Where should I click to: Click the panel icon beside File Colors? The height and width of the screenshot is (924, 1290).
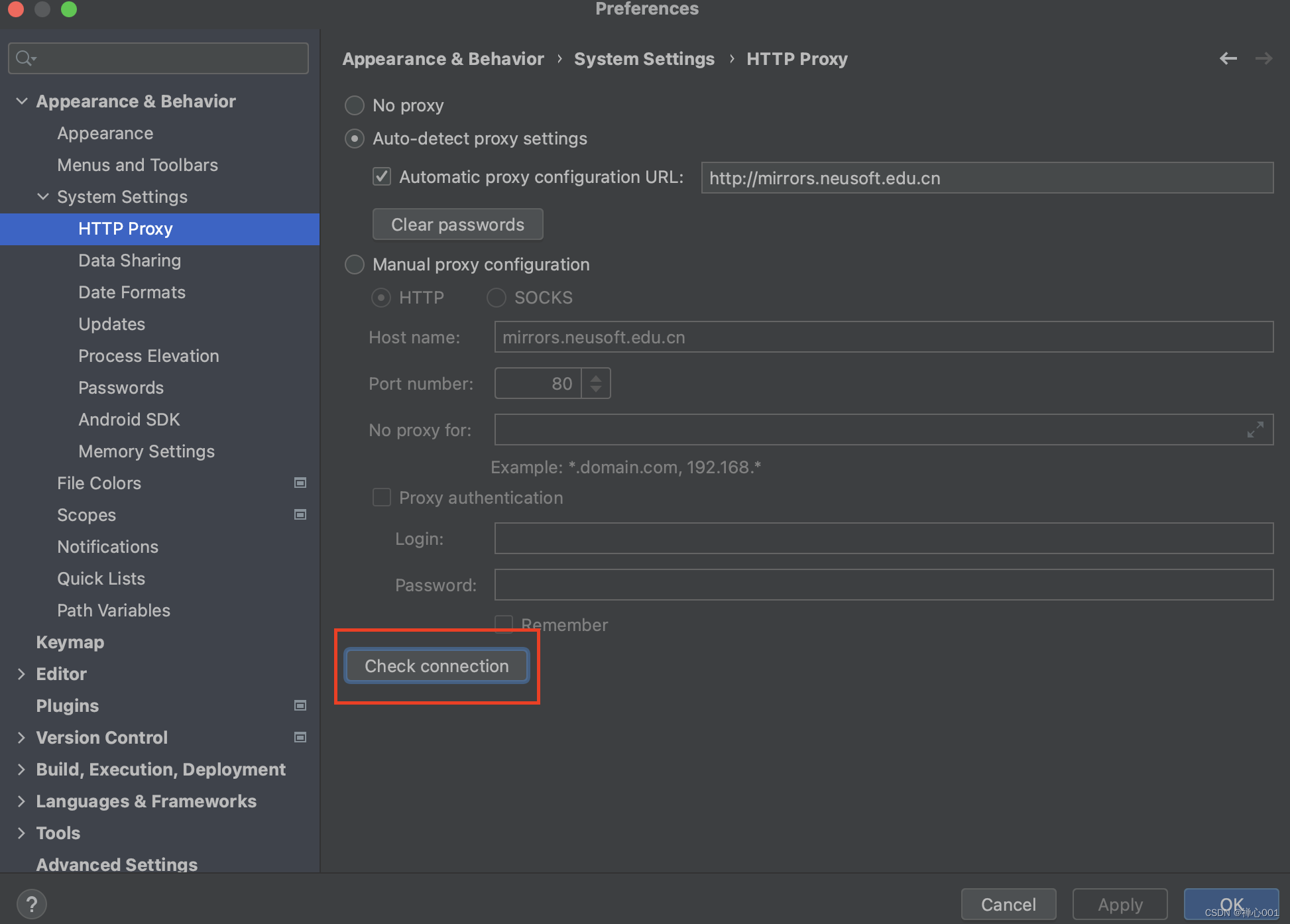coord(300,483)
